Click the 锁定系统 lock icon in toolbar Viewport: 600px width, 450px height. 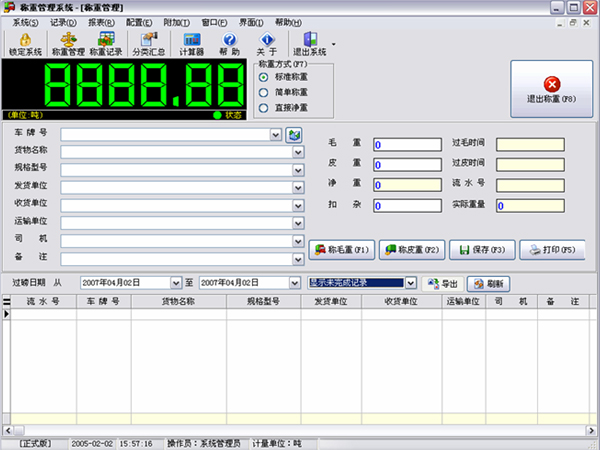(25, 43)
